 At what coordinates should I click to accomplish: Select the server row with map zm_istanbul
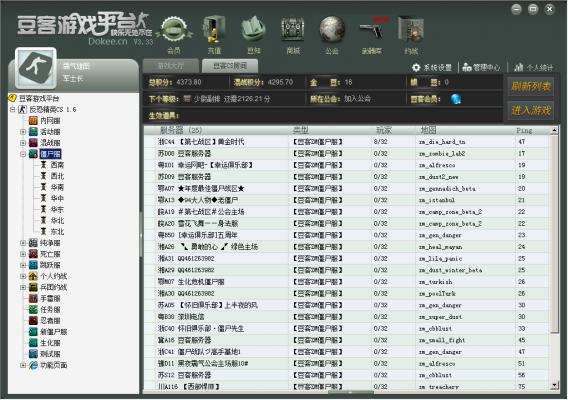point(347,200)
